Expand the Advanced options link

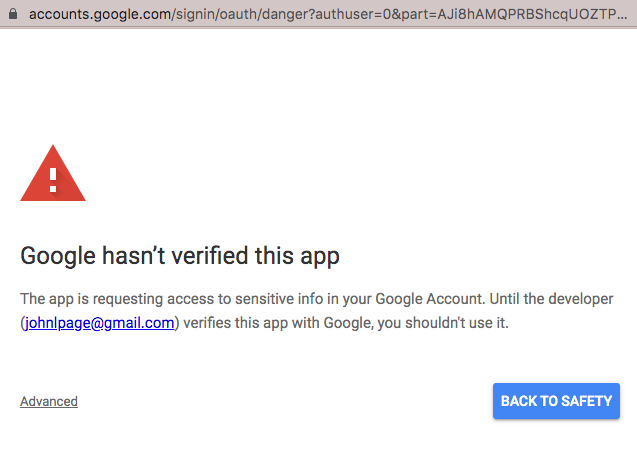coord(49,401)
